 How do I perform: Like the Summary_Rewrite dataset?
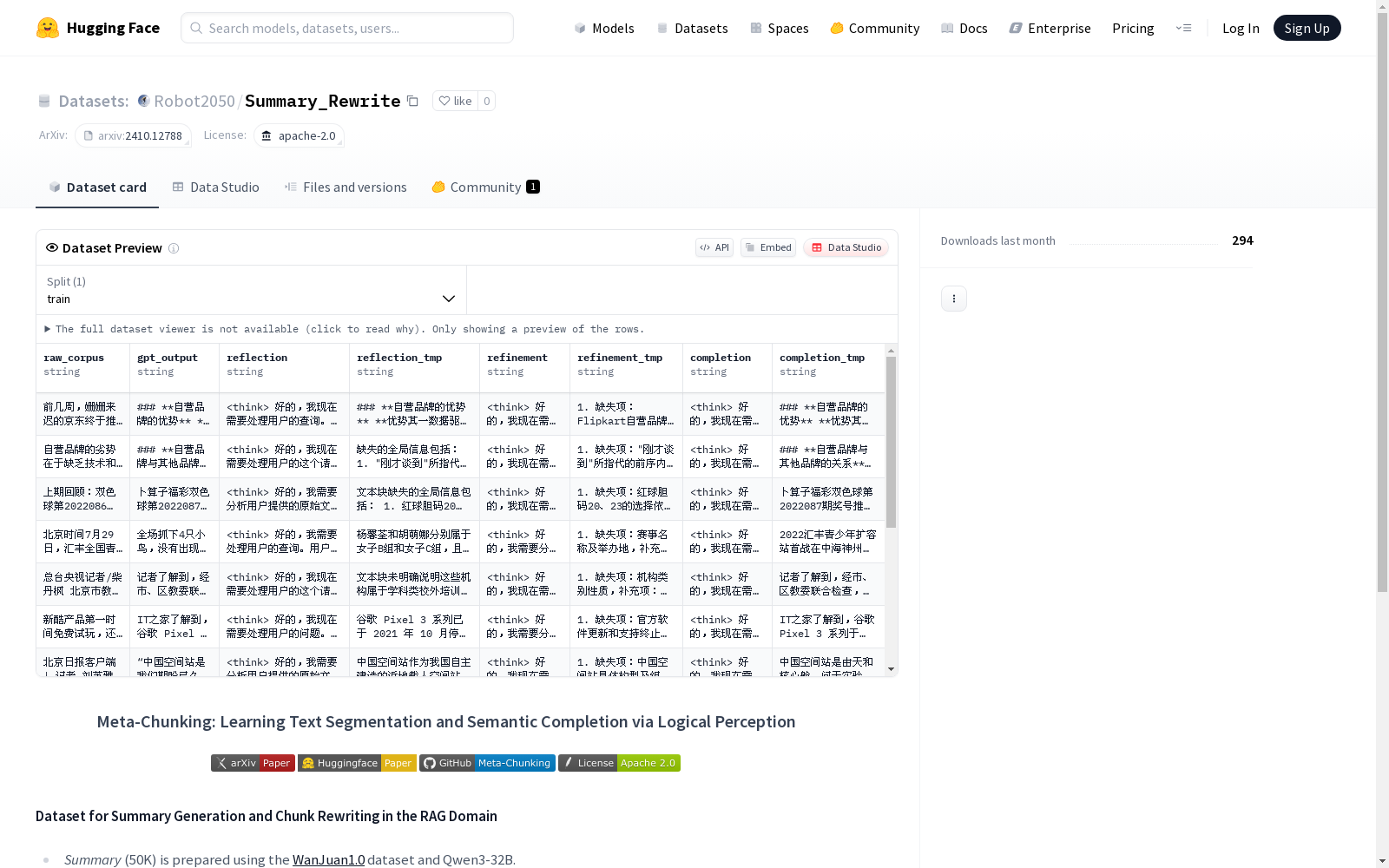click(x=455, y=101)
